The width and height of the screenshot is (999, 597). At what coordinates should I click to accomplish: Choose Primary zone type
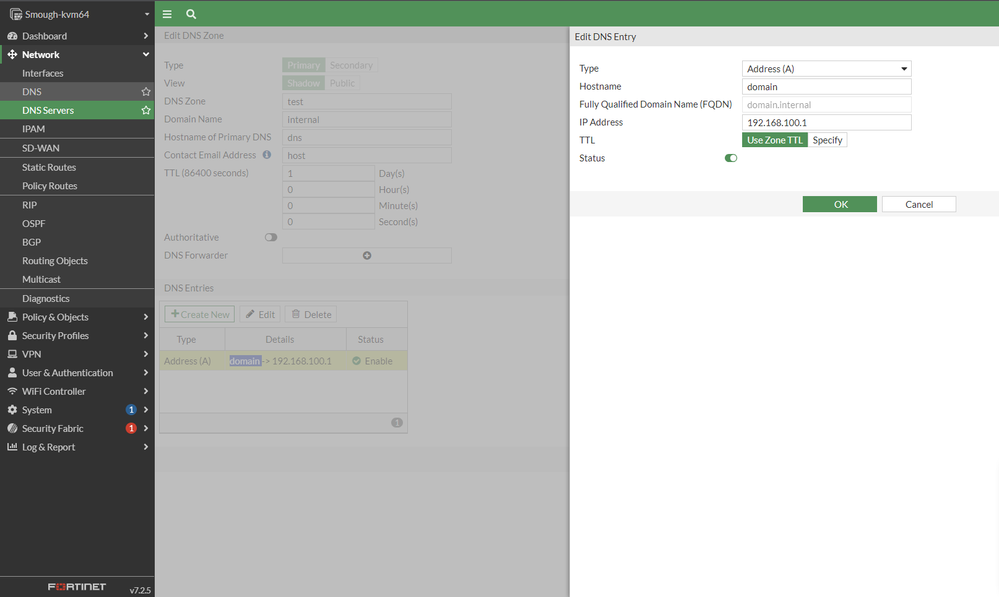(x=303, y=65)
